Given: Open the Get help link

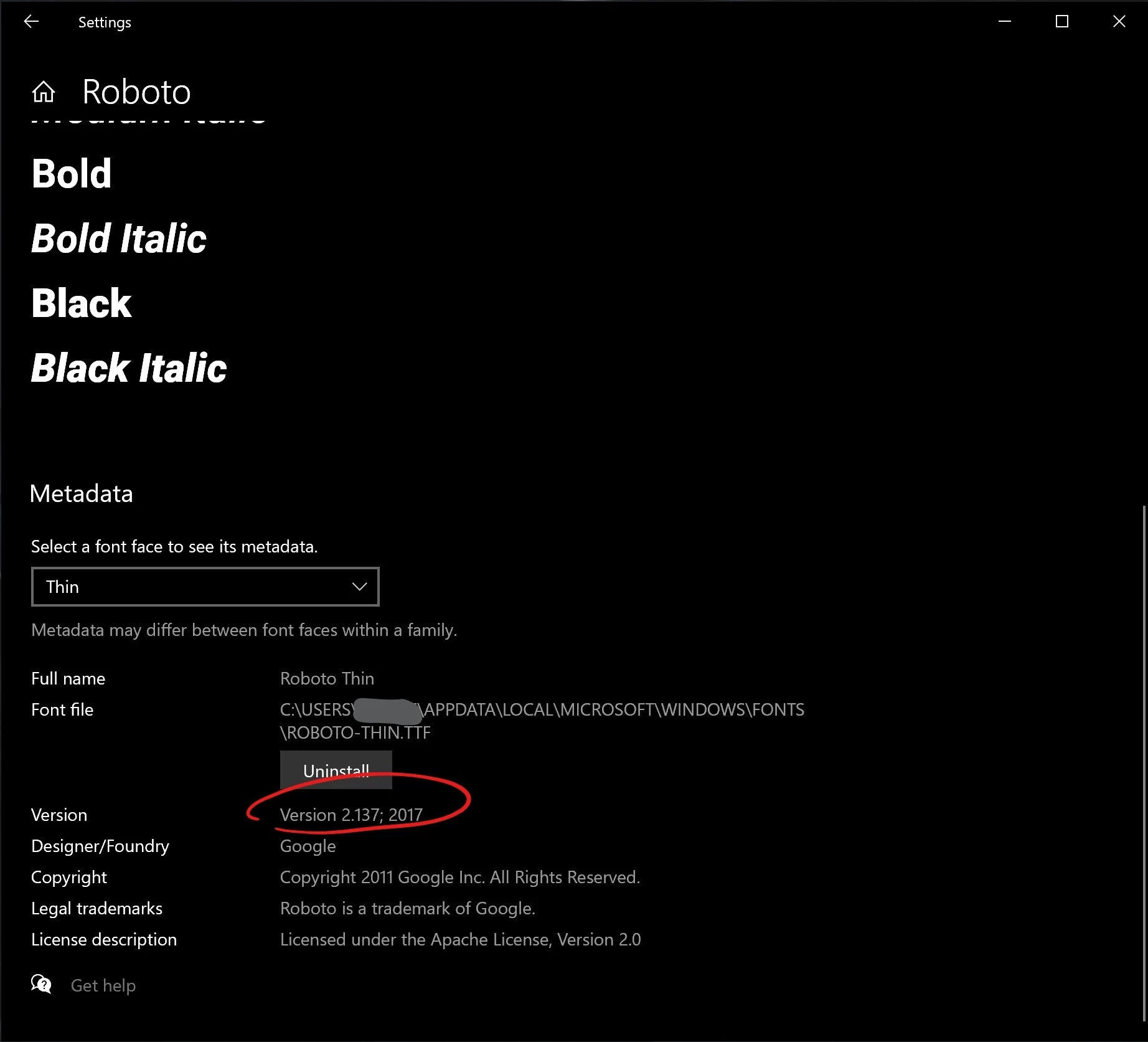Looking at the screenshot, I should click(x=103, y=985).
